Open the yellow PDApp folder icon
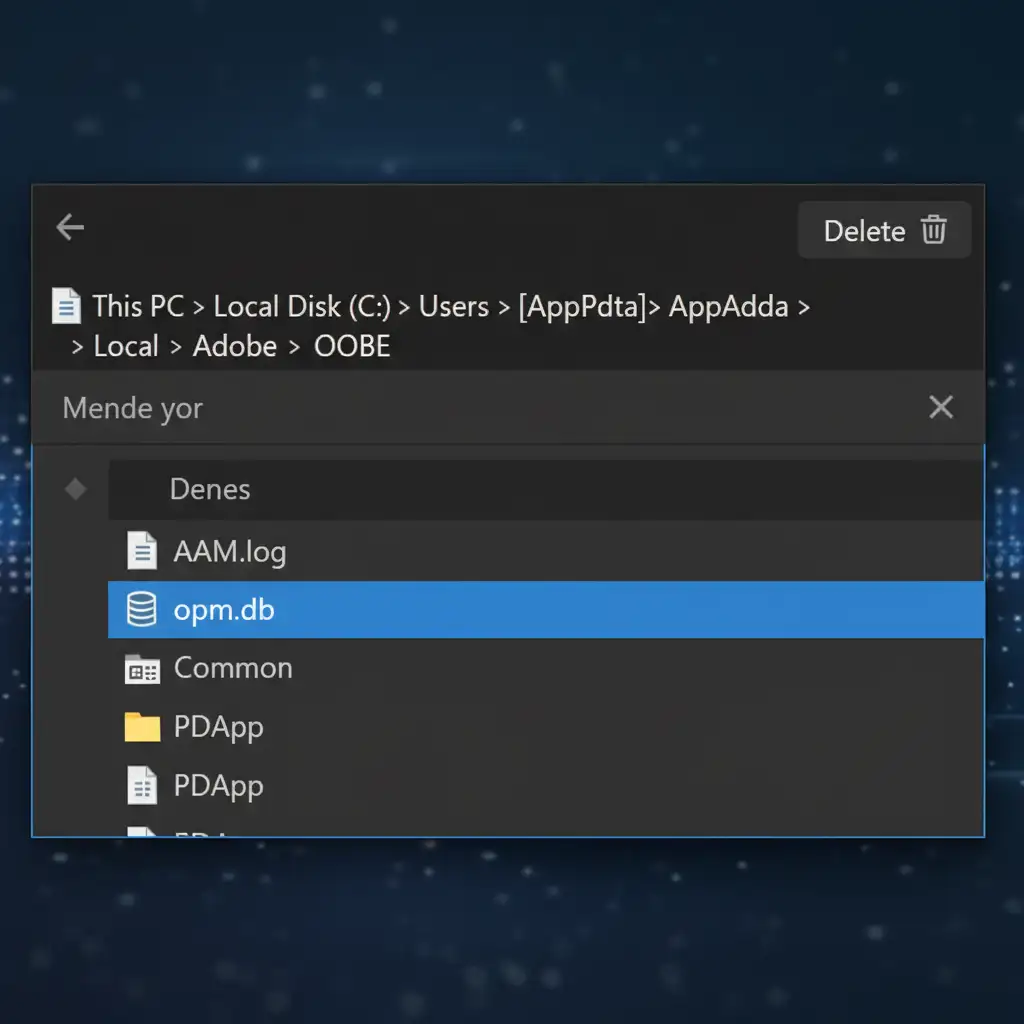The height and width of the screenshot is (1024, 1024). [142, 727]
